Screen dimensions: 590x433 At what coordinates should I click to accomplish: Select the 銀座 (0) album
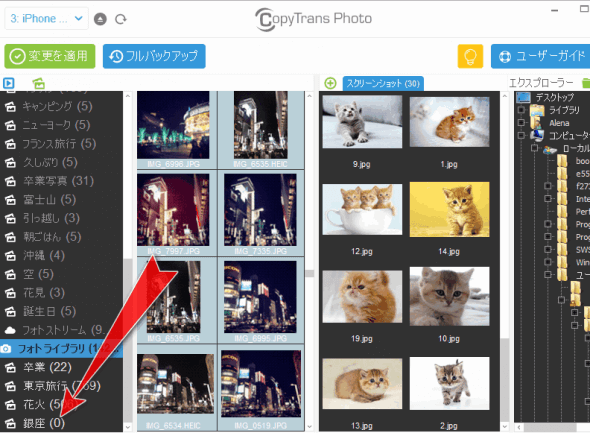[x=61, y=423]
